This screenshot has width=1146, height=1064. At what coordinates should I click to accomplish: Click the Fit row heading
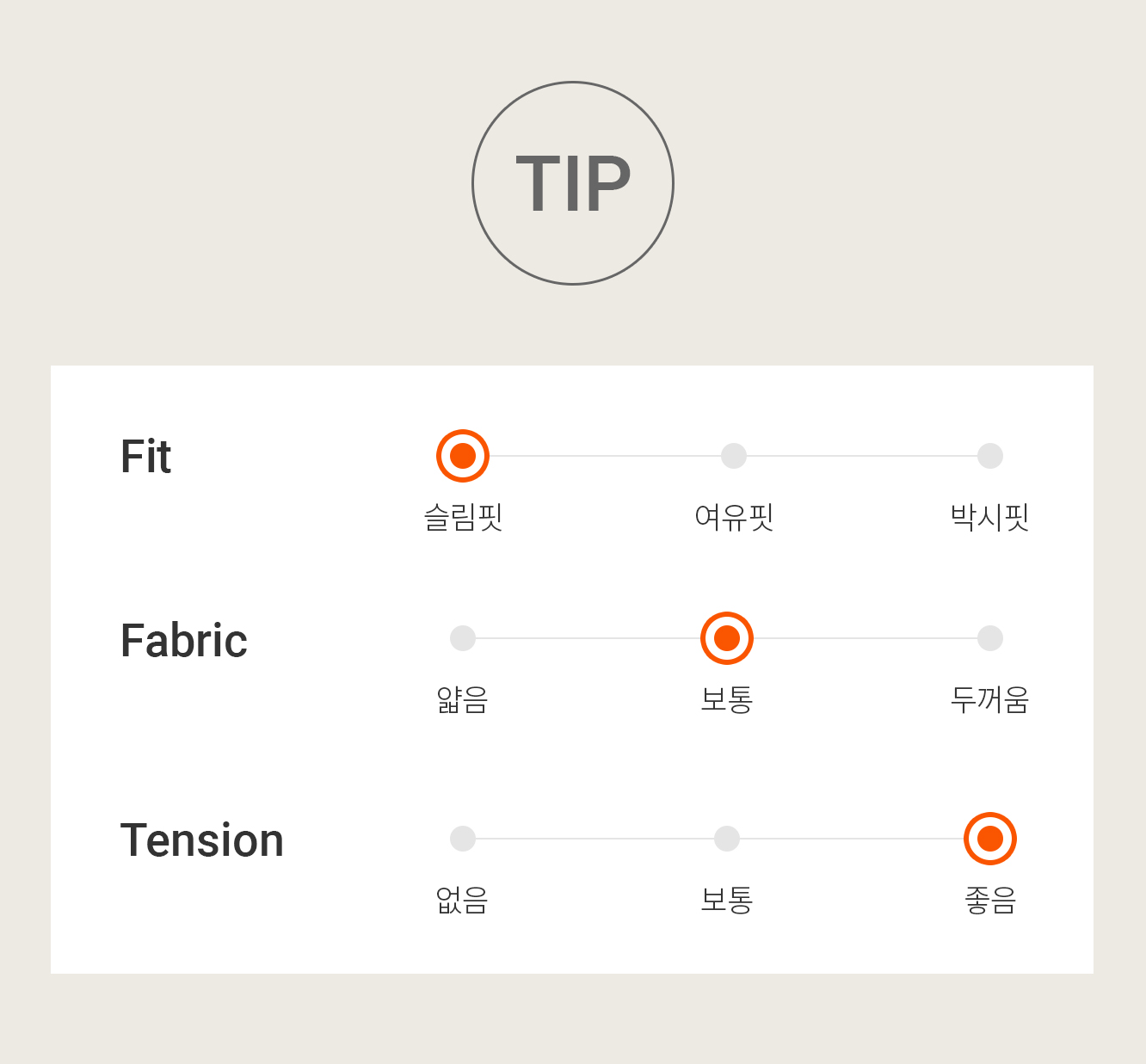point(146,457)
